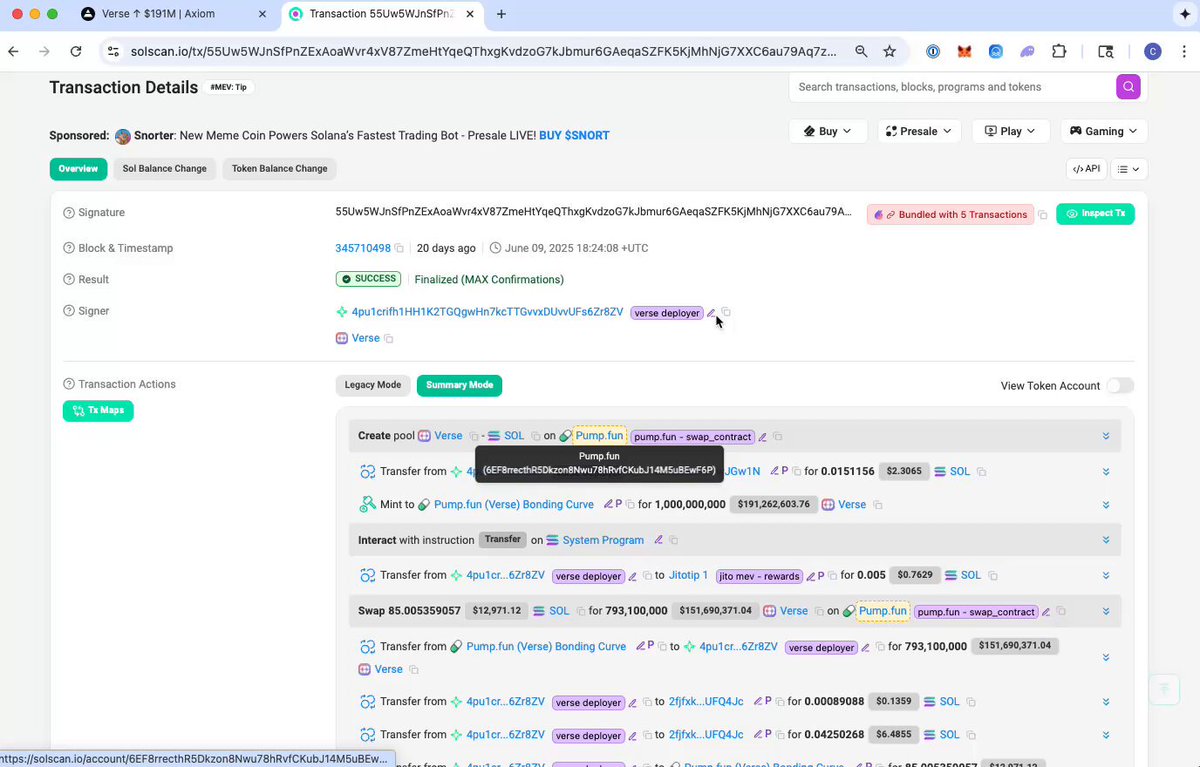This screenshot has width=1200, height=767.
Task: Click the browser address bar URL
Action: (483, 51)
